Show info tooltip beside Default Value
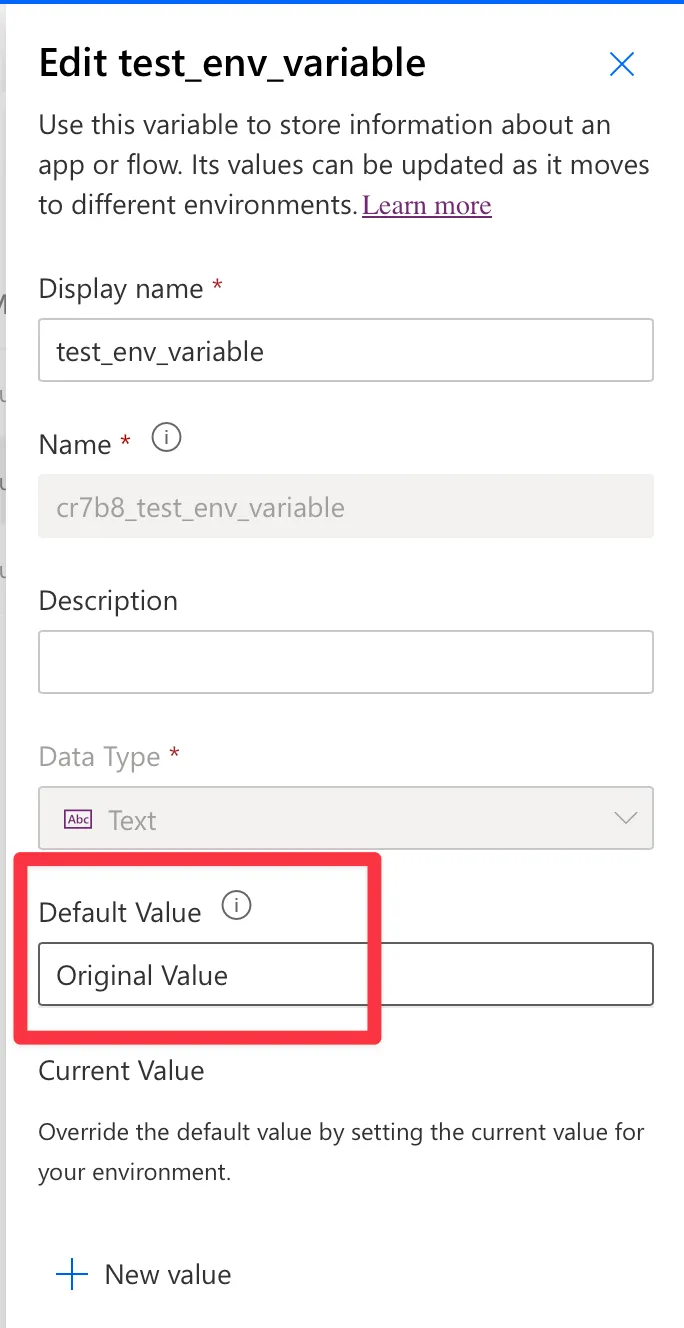 (x=236, y=907)
